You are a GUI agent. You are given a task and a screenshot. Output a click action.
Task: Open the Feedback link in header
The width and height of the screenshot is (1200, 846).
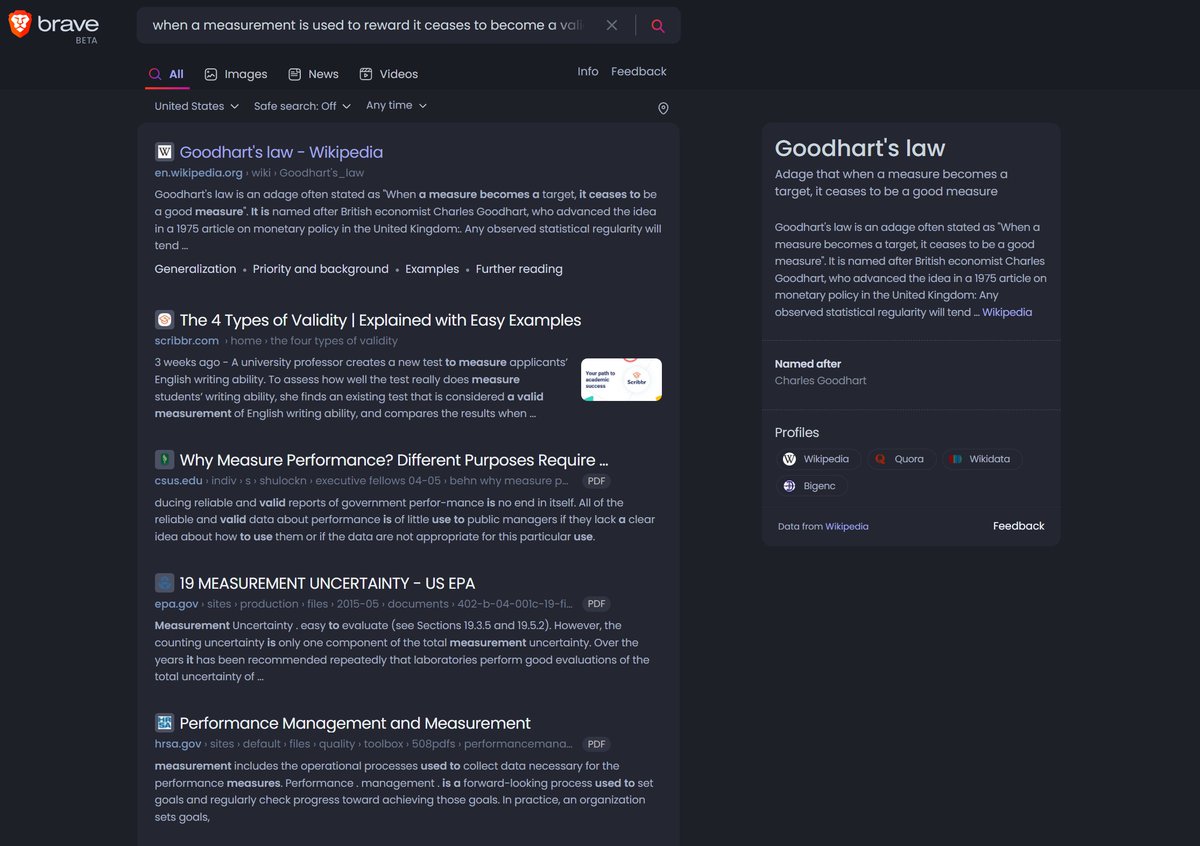(639, 71)
